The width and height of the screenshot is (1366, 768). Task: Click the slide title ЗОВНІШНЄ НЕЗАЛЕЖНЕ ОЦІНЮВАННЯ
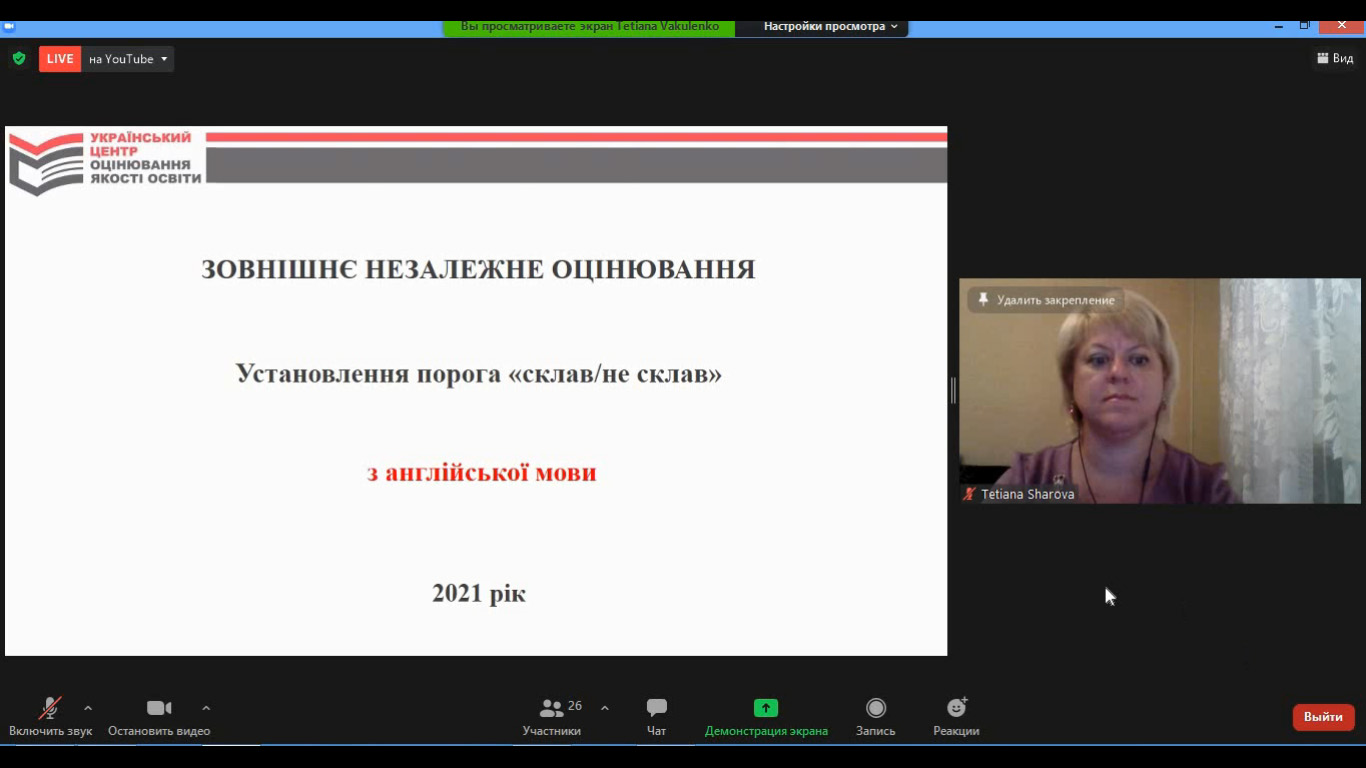click(x=478, y=270)
